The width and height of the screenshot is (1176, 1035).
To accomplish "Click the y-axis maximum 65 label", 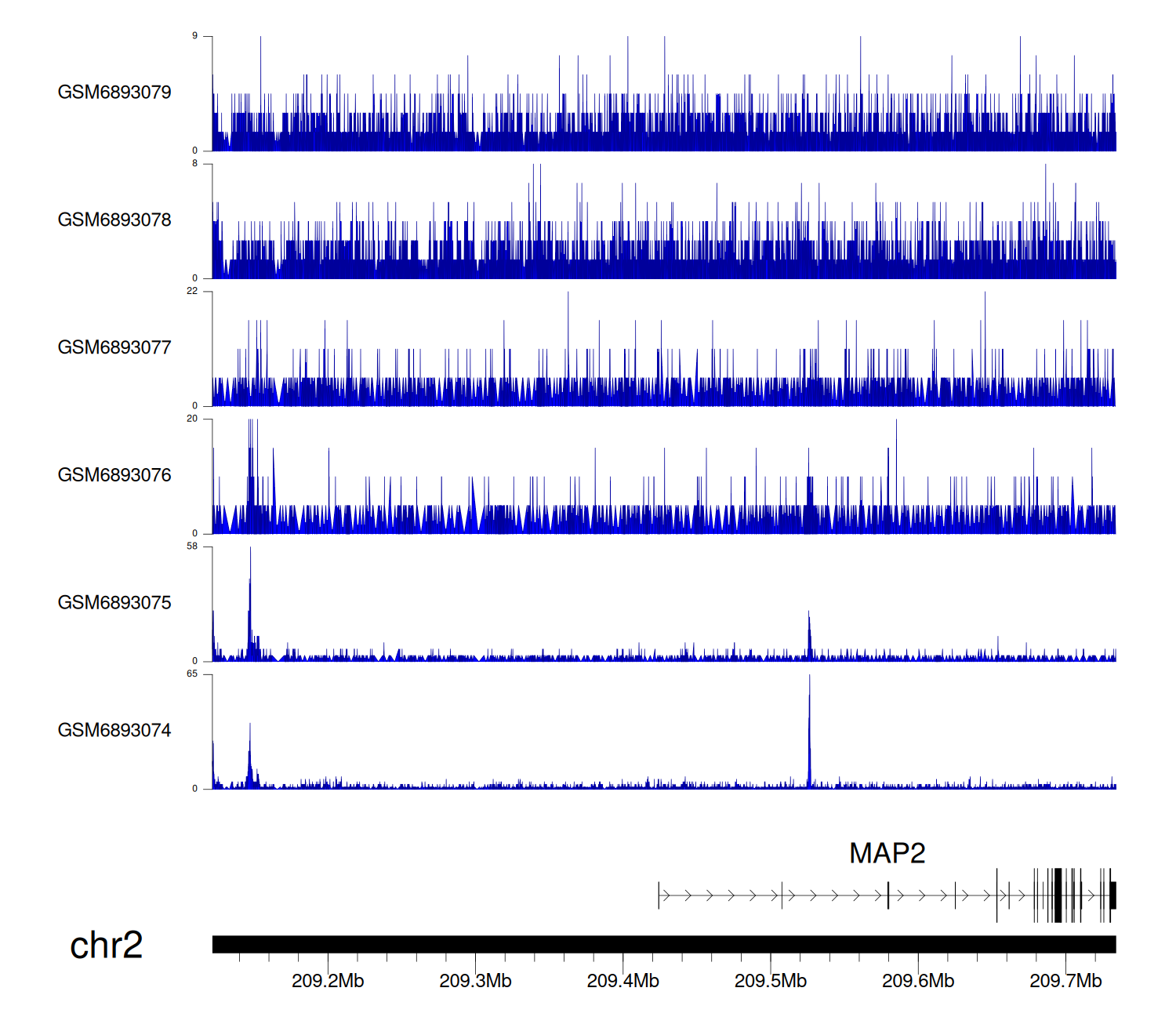I will tap(192, 674).
